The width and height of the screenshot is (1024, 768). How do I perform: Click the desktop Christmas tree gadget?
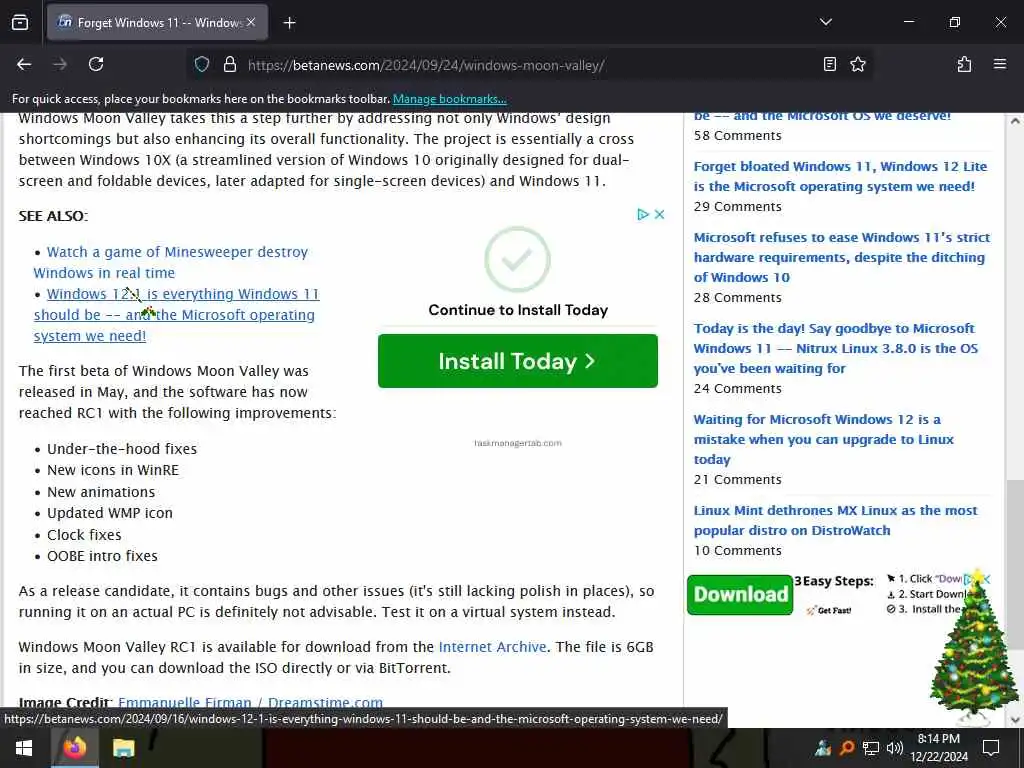973,647
